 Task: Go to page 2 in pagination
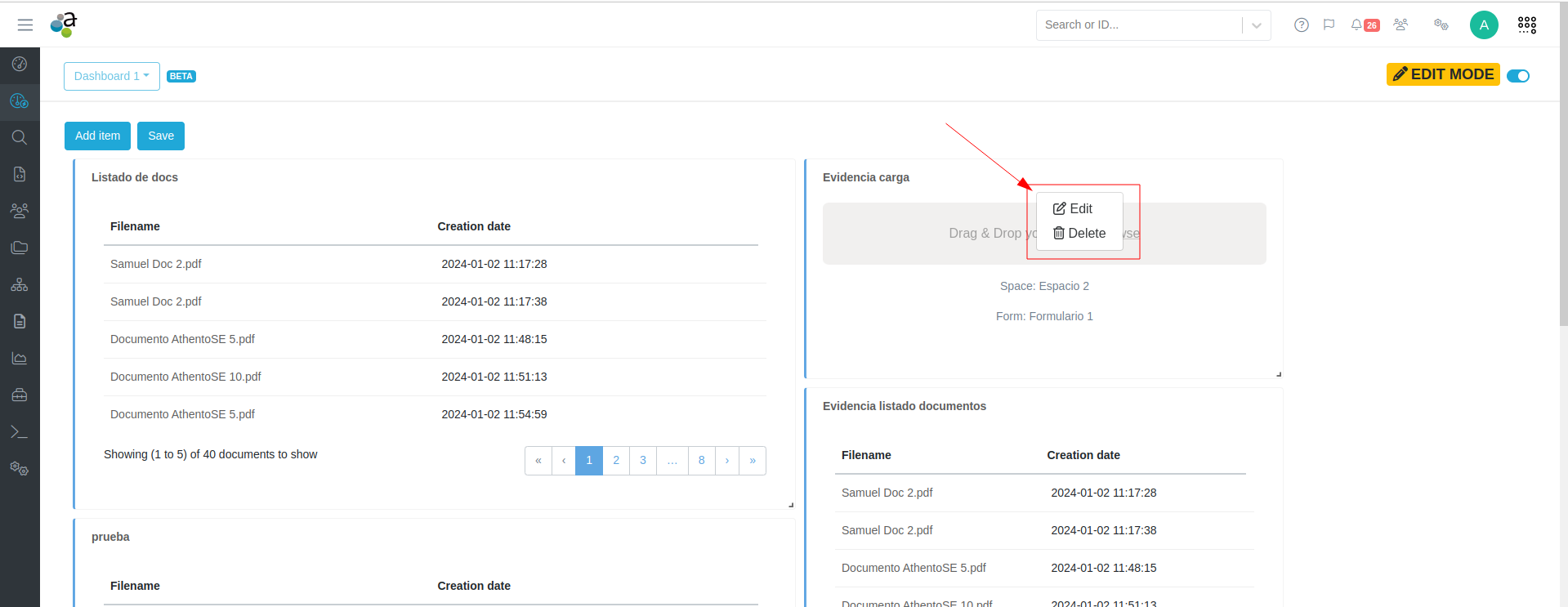click(616, 461)
